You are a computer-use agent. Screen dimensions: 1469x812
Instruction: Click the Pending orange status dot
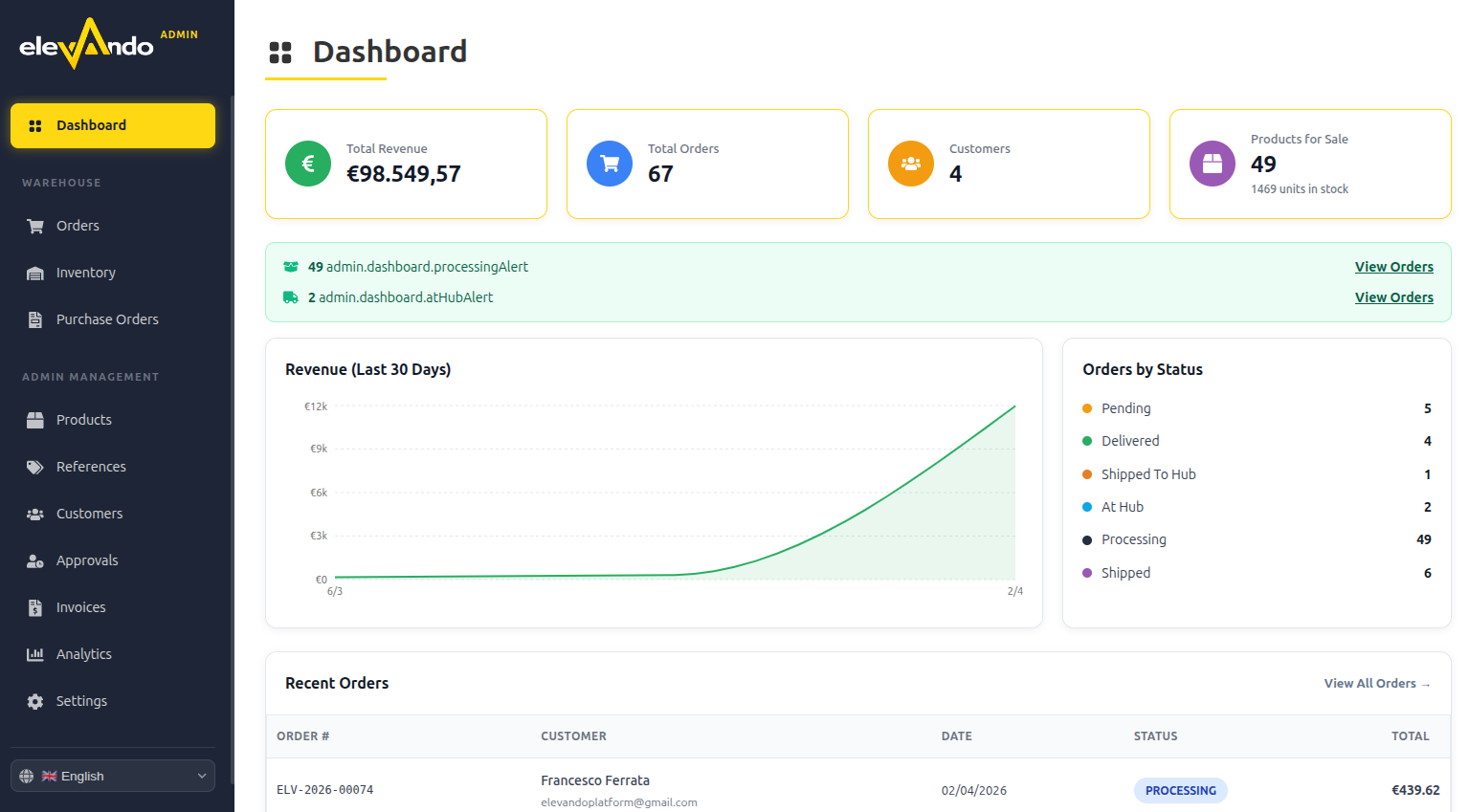1087,408
